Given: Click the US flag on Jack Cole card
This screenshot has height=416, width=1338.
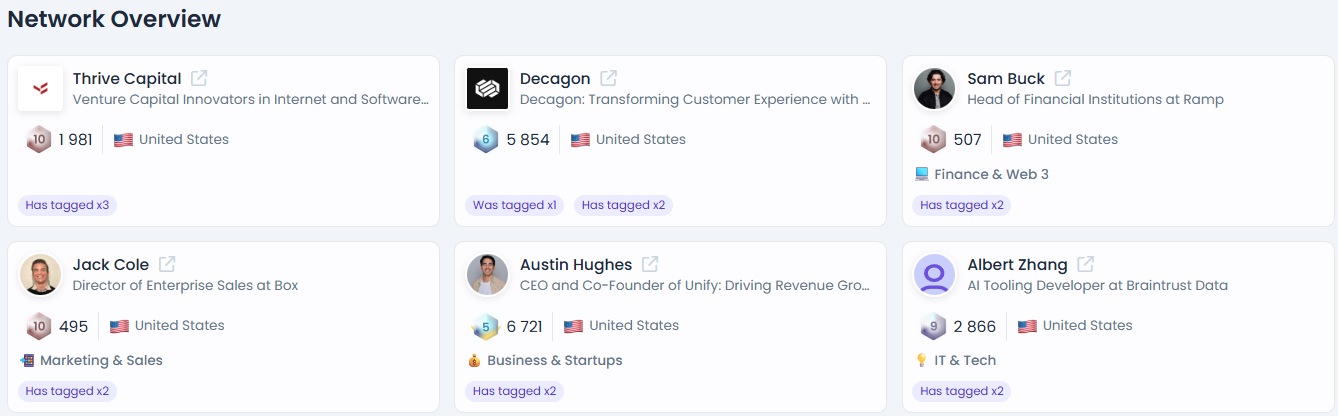Looking at the screenshot, I should point(119,326).
